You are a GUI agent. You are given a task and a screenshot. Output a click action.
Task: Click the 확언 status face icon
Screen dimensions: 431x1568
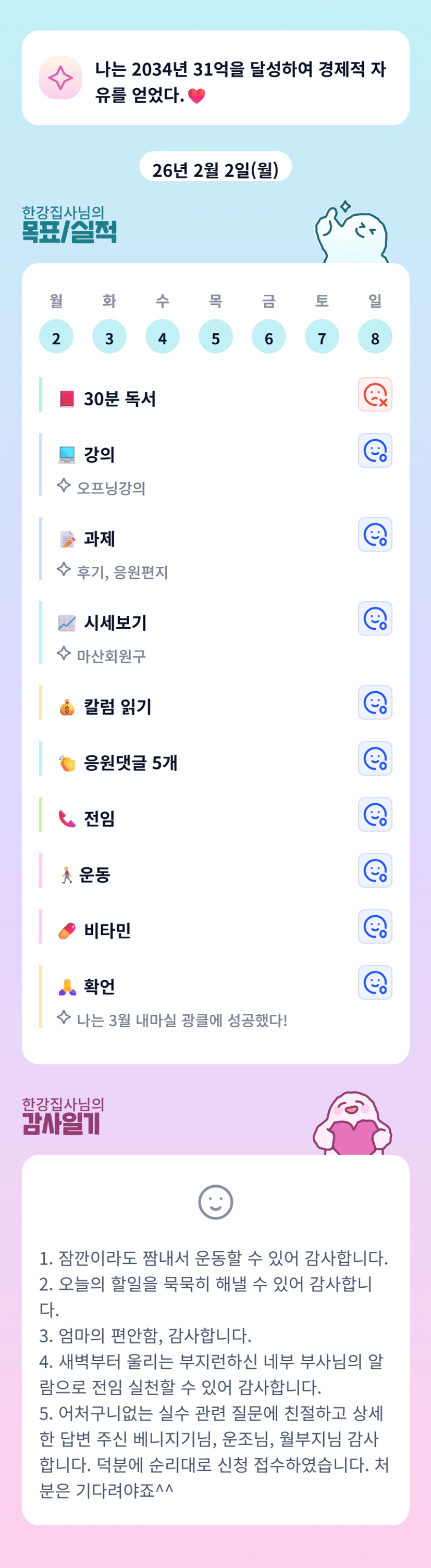[374, 982]
